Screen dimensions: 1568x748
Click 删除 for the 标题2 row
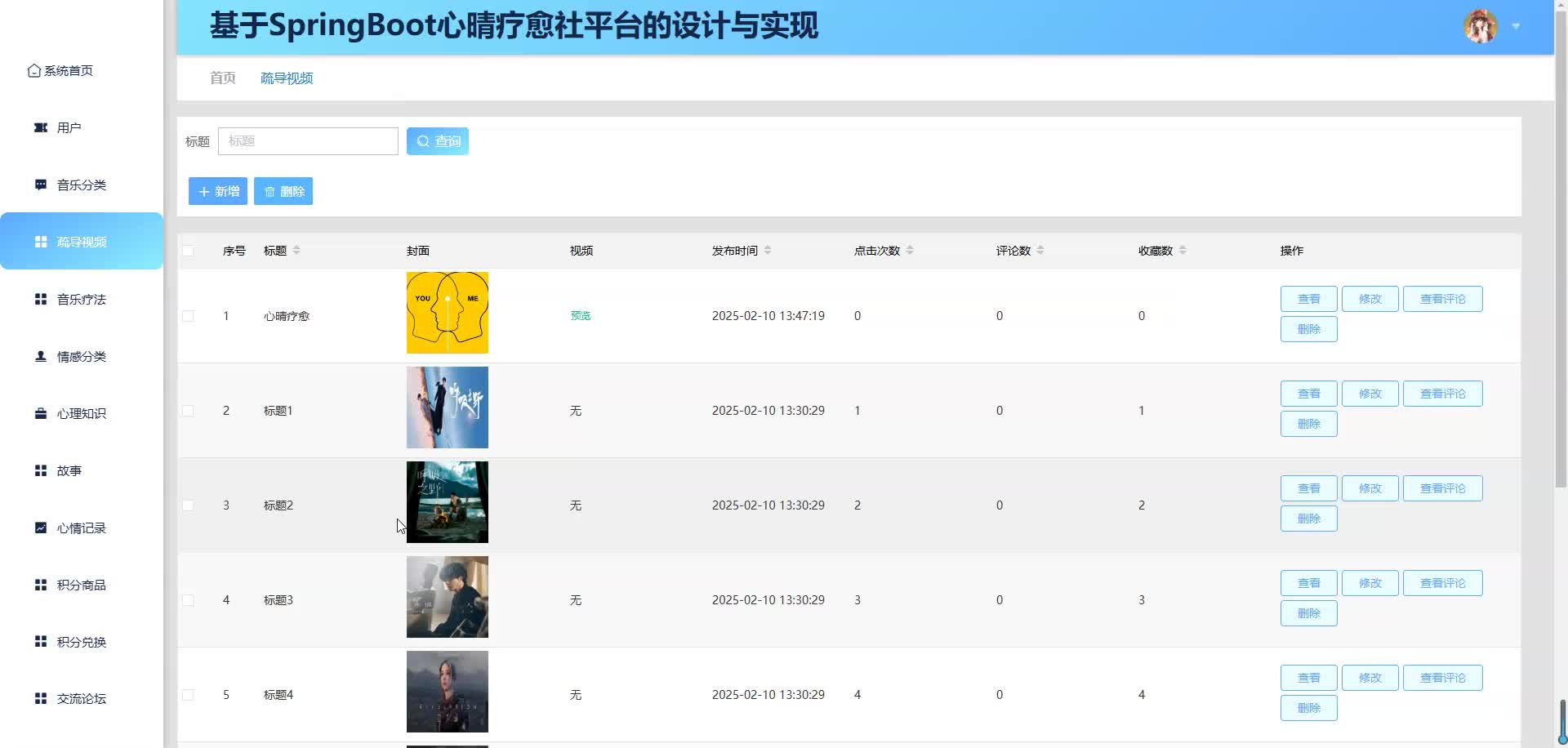click(1309, 519)
